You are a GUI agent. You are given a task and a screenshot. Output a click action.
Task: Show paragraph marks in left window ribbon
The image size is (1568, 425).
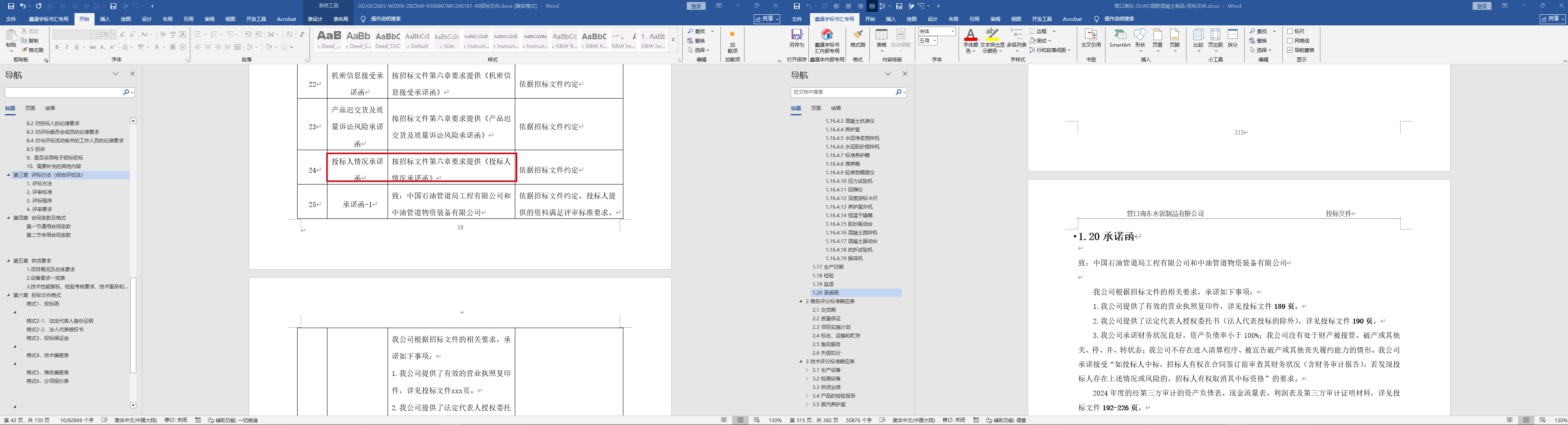coord(302,34)
